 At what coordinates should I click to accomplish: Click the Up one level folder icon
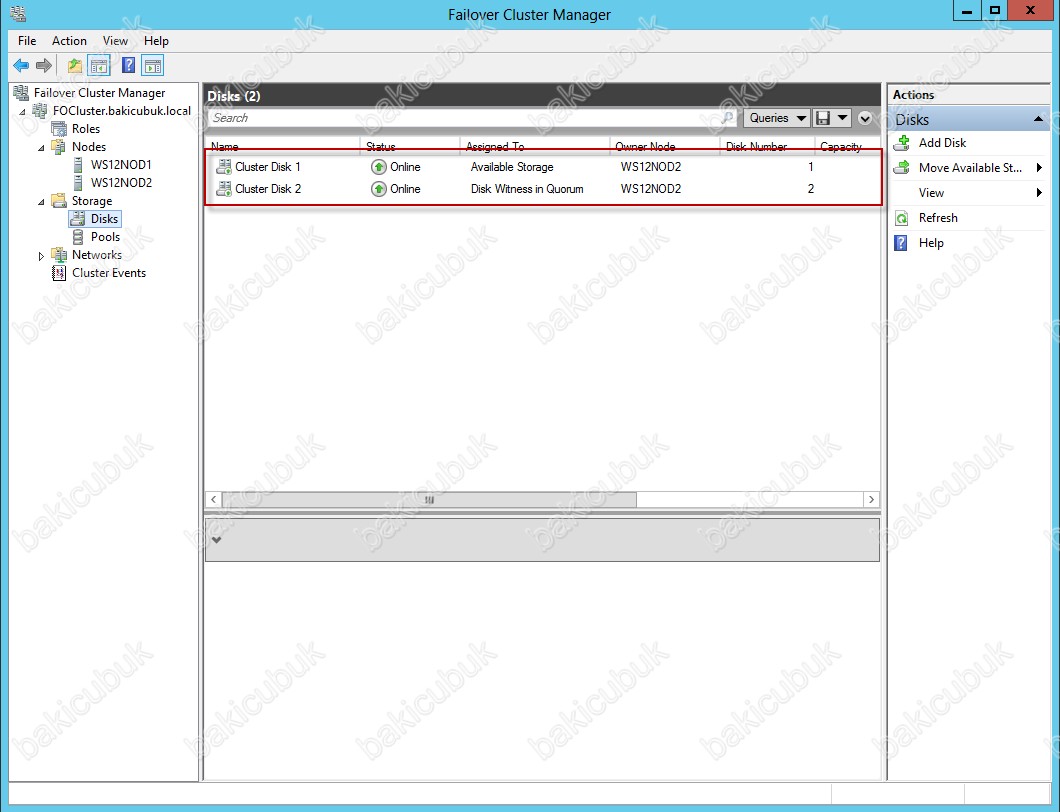74,66
